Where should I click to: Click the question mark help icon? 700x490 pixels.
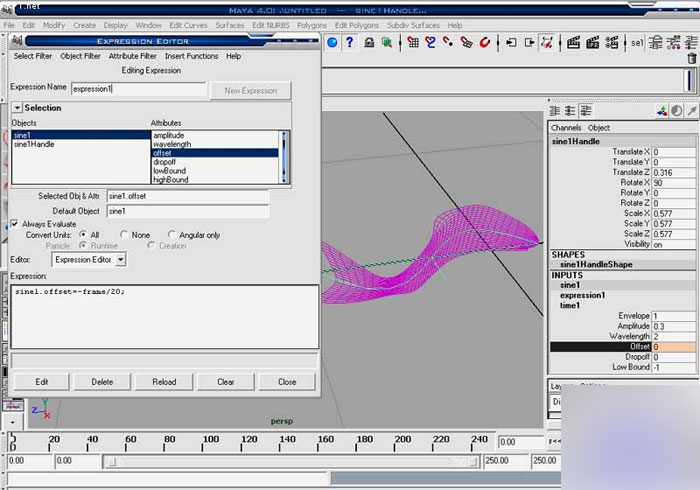[x=350, y=42]
